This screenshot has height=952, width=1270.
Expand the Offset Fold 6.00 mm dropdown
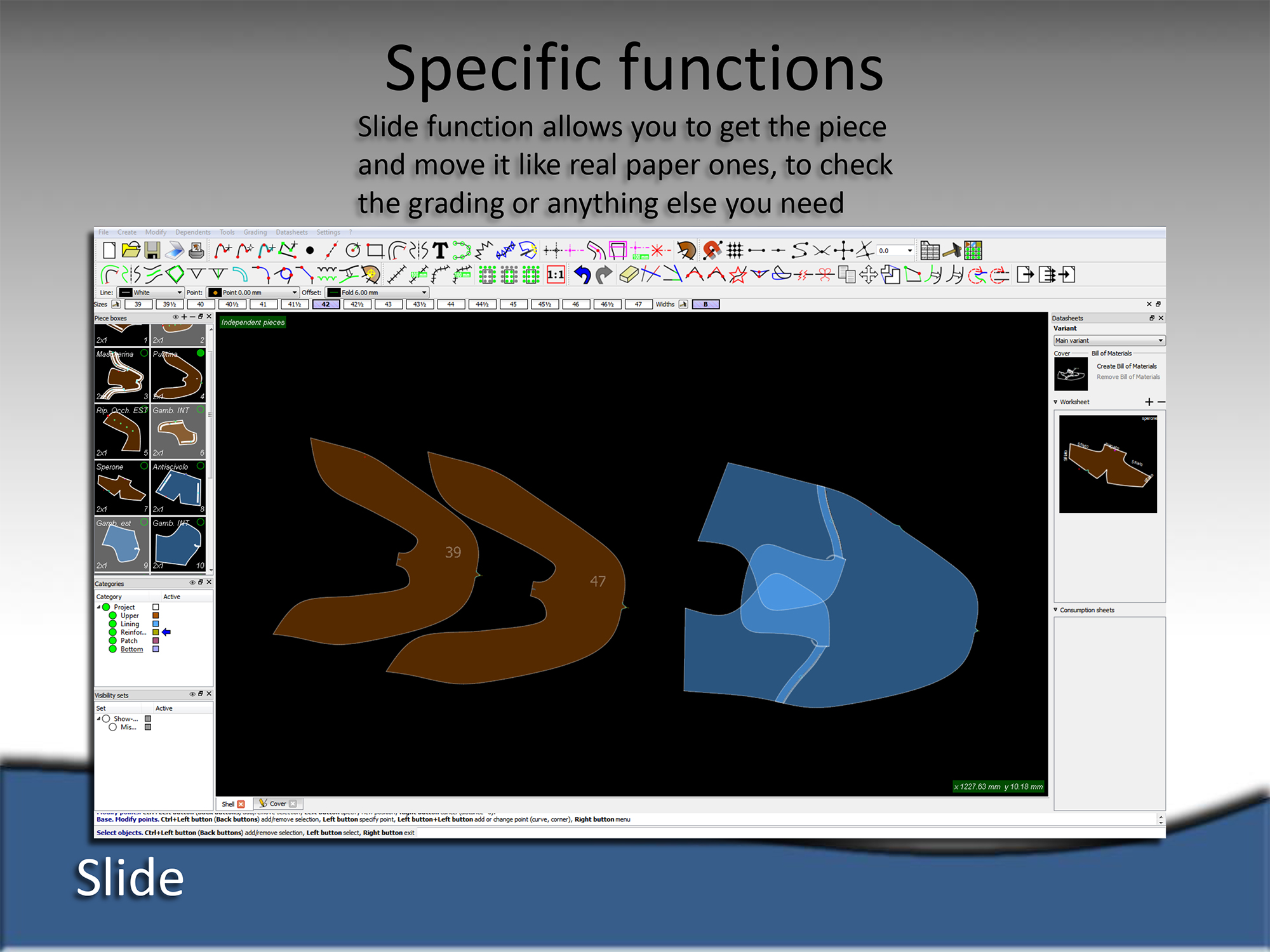(x=377, y=293)
